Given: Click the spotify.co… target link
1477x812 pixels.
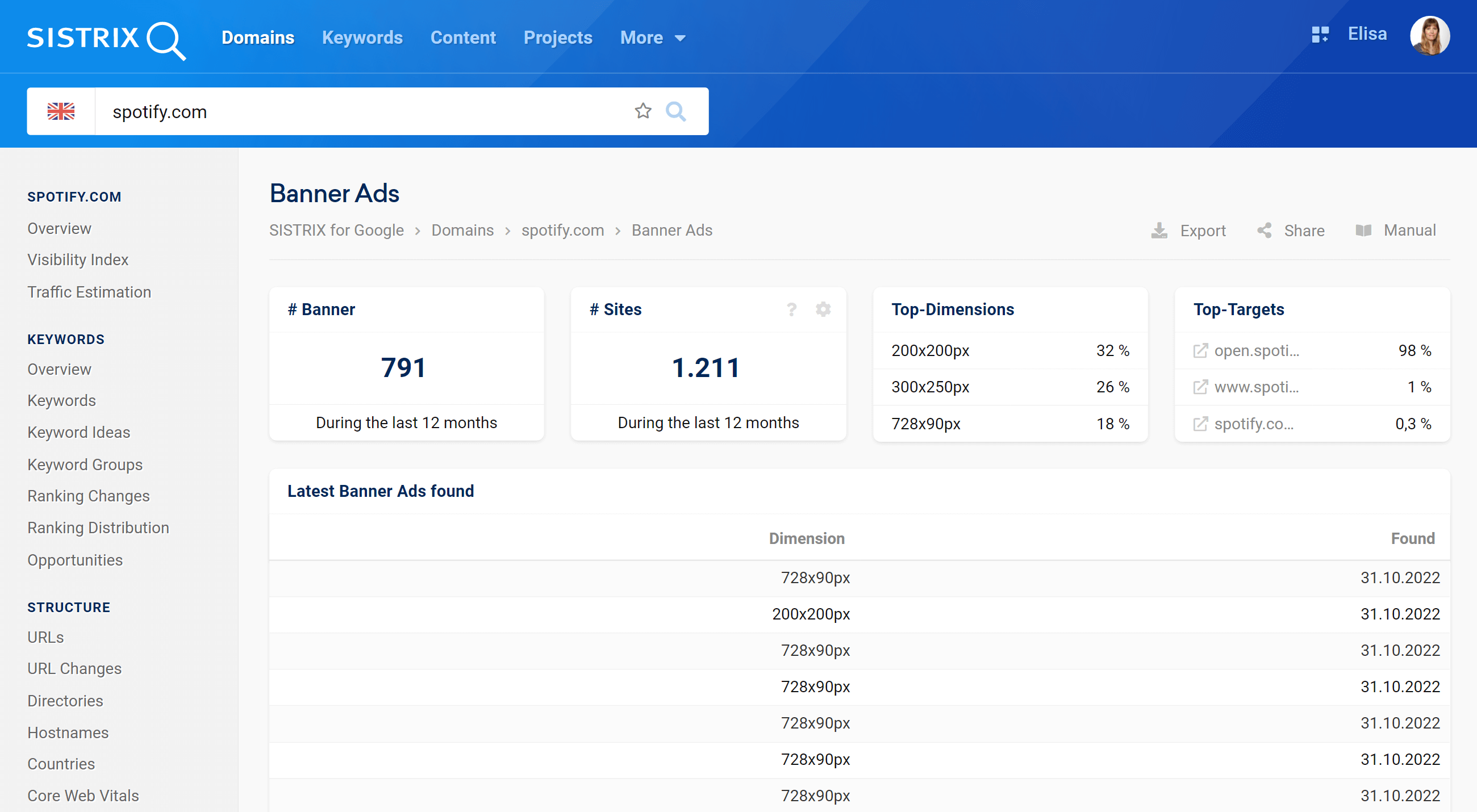Looking at the screenshot, I should pyautogui.click(x=1254, y=424).
